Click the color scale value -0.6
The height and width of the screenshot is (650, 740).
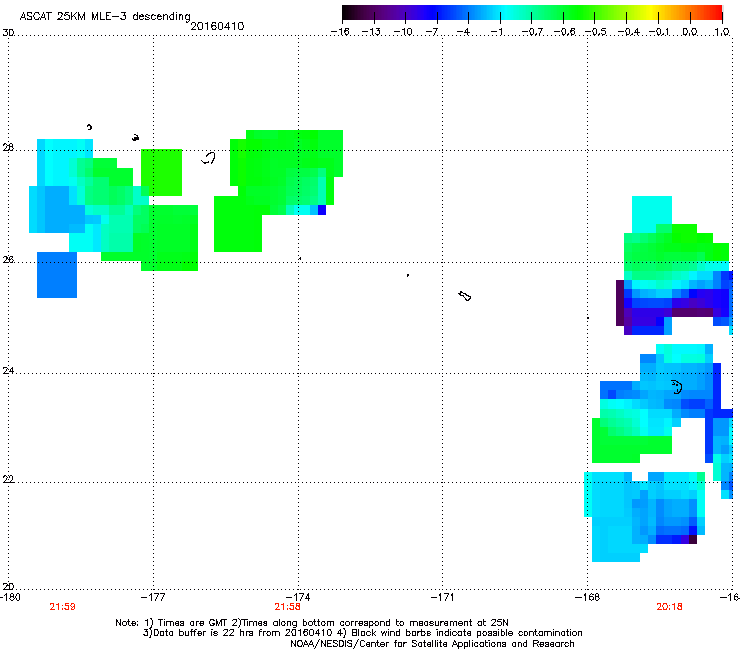(x=564, y=32)
